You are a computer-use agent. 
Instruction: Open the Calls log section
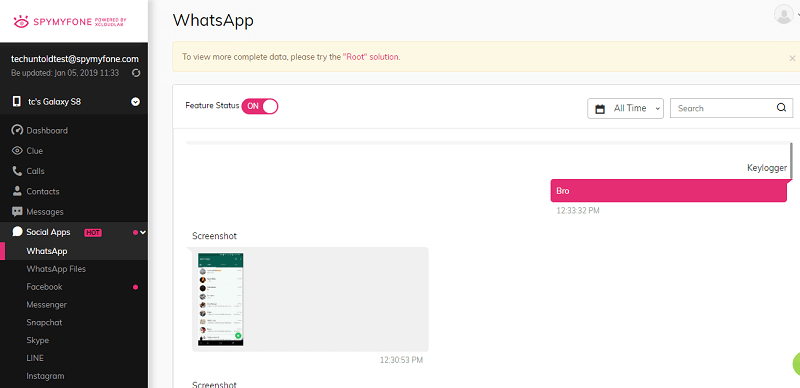coord(35,171)
